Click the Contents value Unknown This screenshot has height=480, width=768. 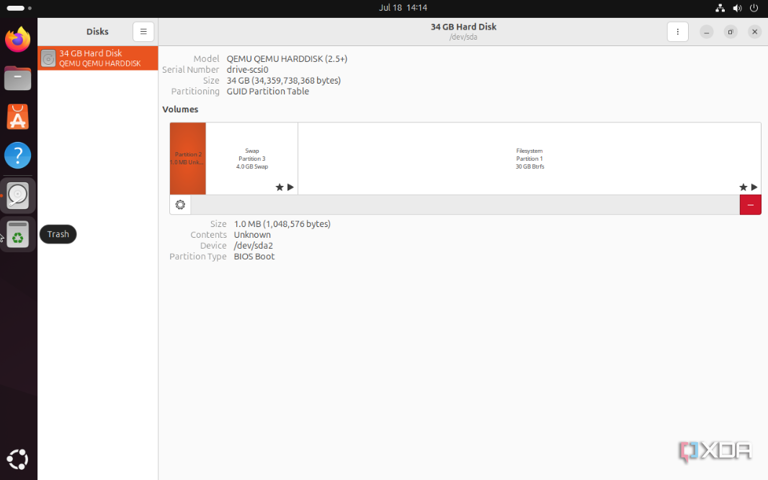[x=252, y=235]
